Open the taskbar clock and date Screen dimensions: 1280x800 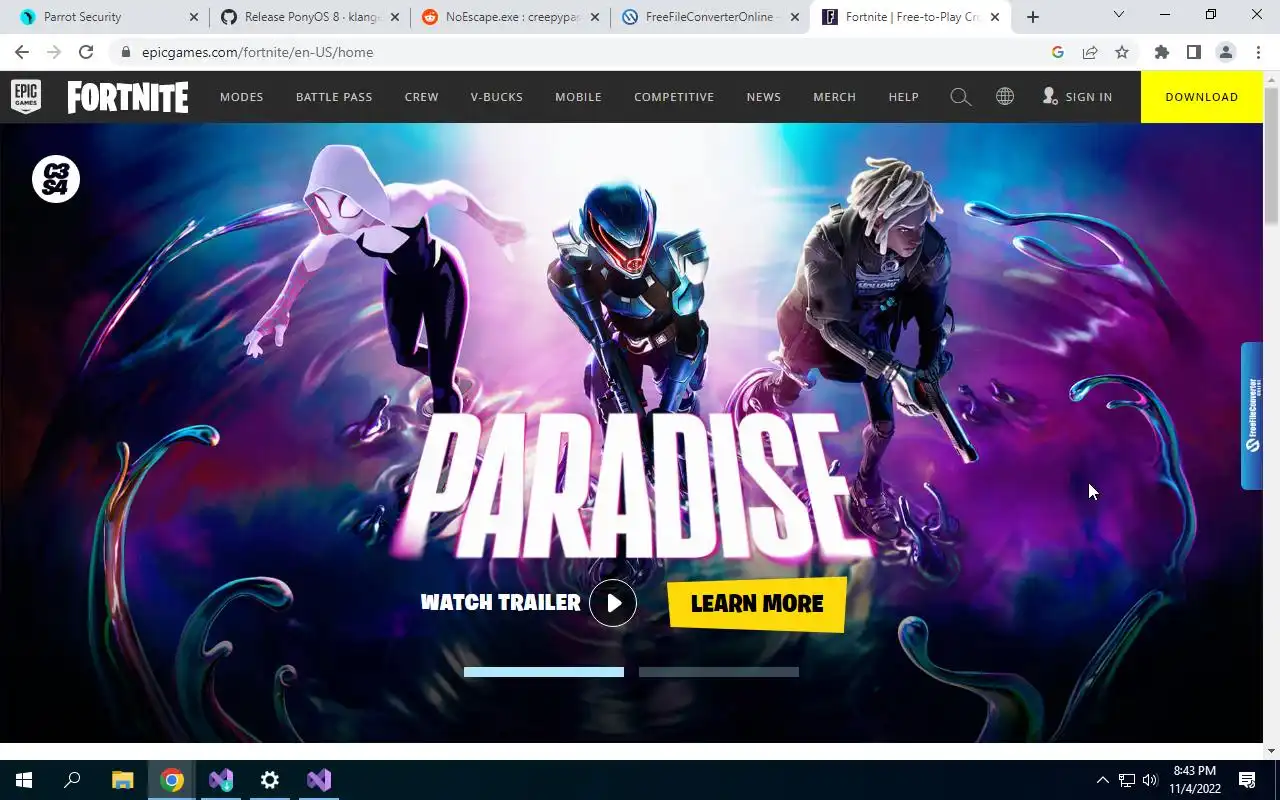pyautogui.click(x=1195, y=780)
